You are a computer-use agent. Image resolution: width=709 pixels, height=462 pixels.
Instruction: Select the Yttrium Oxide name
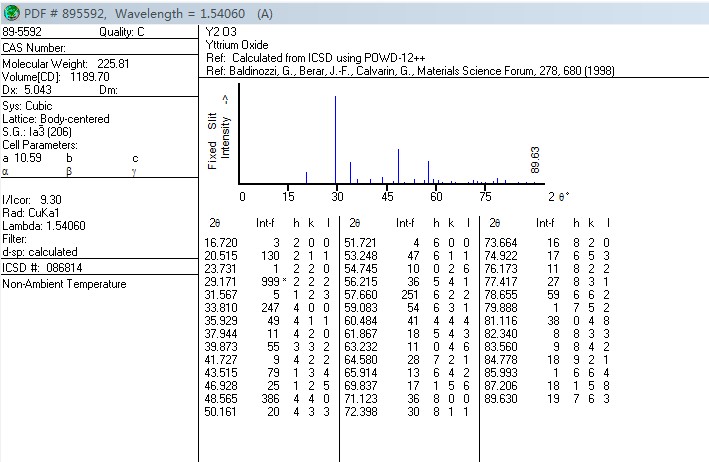pyautogui.click(x=237, y=45)
